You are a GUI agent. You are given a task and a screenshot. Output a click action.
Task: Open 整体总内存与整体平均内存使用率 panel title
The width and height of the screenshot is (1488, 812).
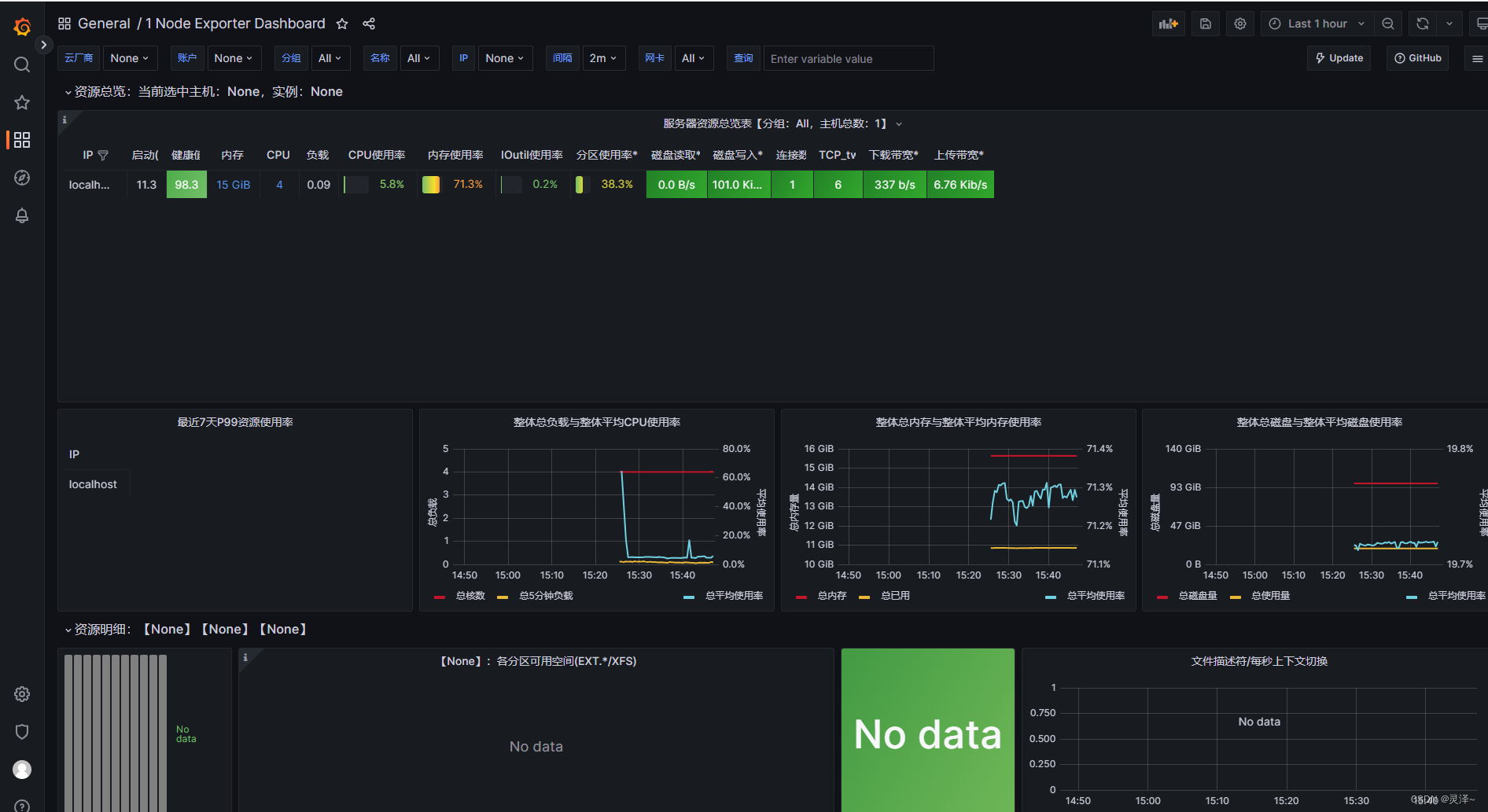coord(959,422)
